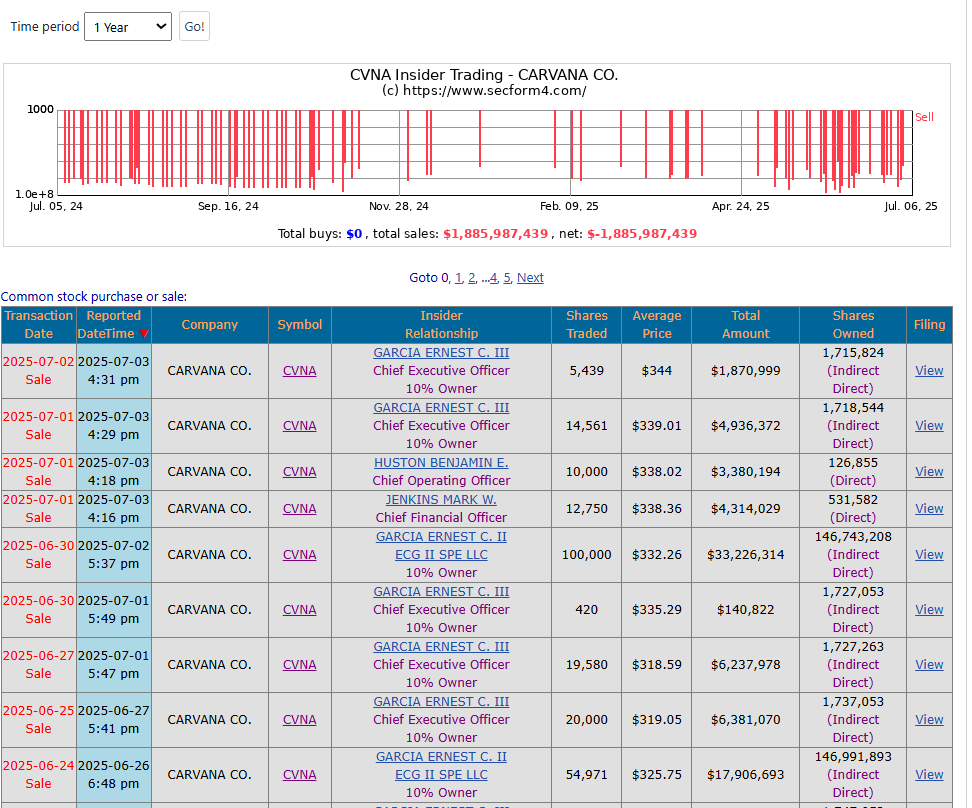The height and width of the screenshot is (808, 972).
Task: Open GARCIA ERNEST C. II link in $17,906,693 row
Action: click(x=441, y=757)
